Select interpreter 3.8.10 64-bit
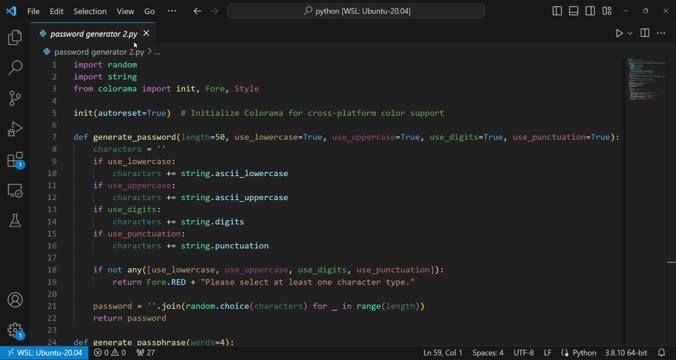The image size is (676, 360). [x=626, y=353]
